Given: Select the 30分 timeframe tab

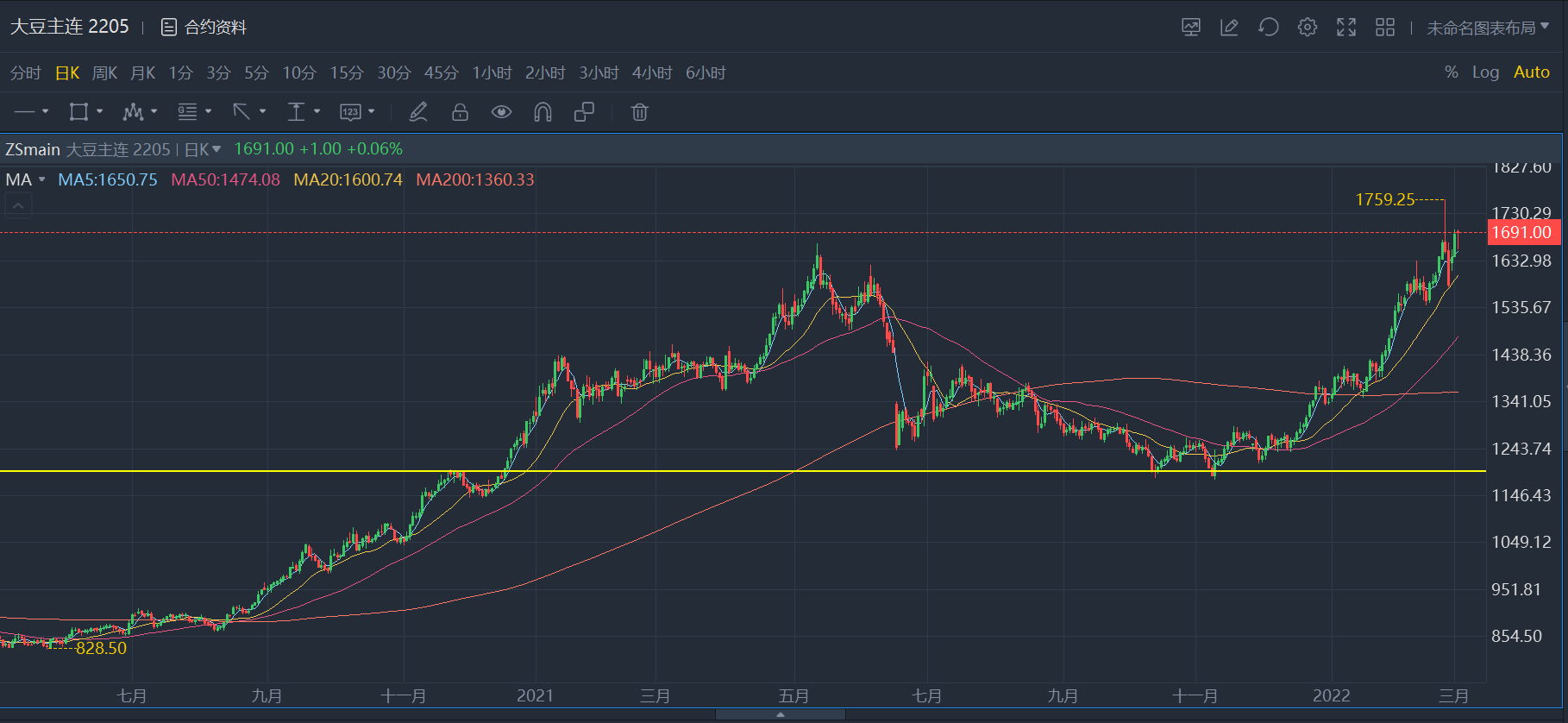Looking at the screenshot, I should click(x=393, y=73).
